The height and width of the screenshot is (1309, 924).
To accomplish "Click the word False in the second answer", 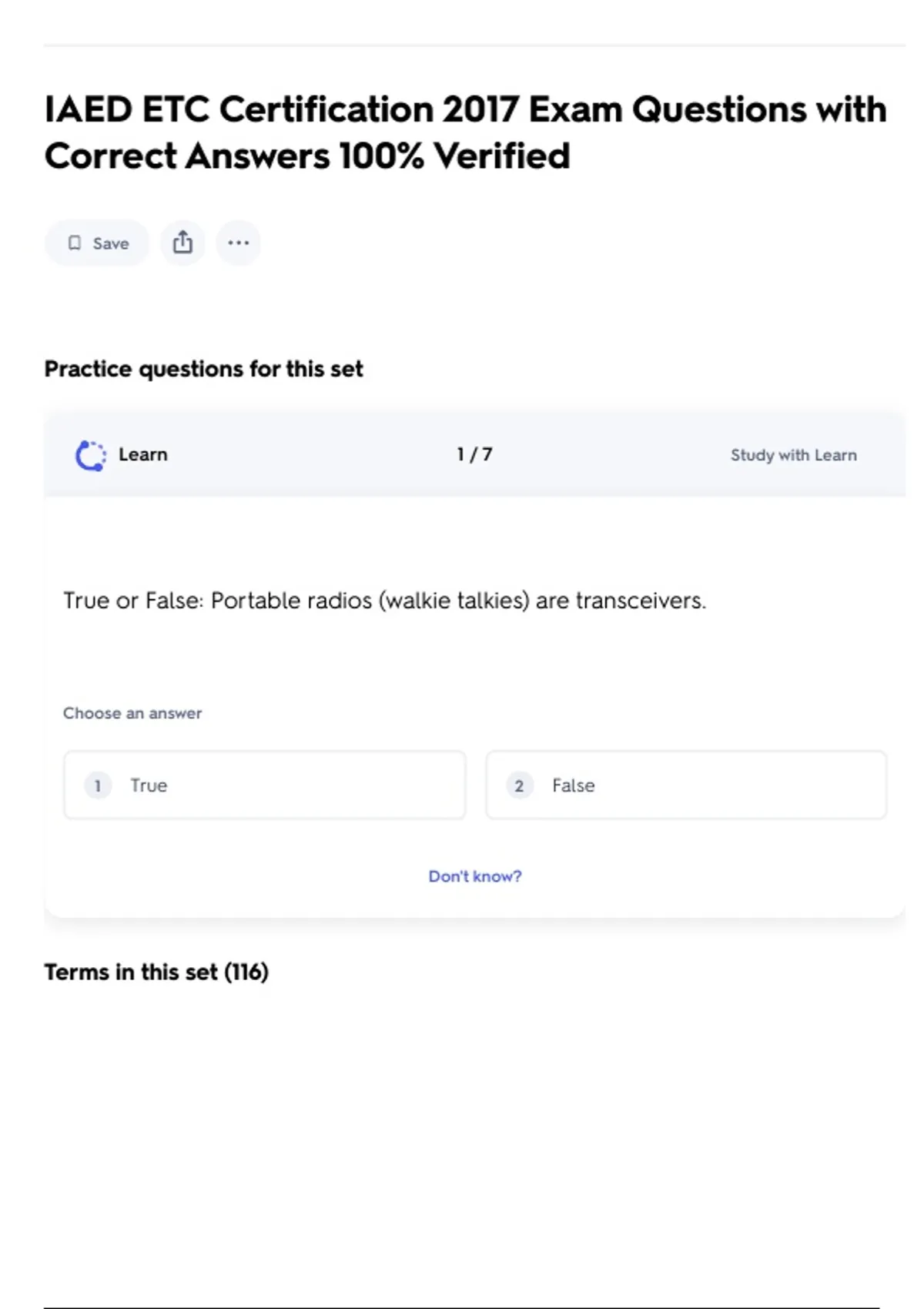I will click(573, 785).
